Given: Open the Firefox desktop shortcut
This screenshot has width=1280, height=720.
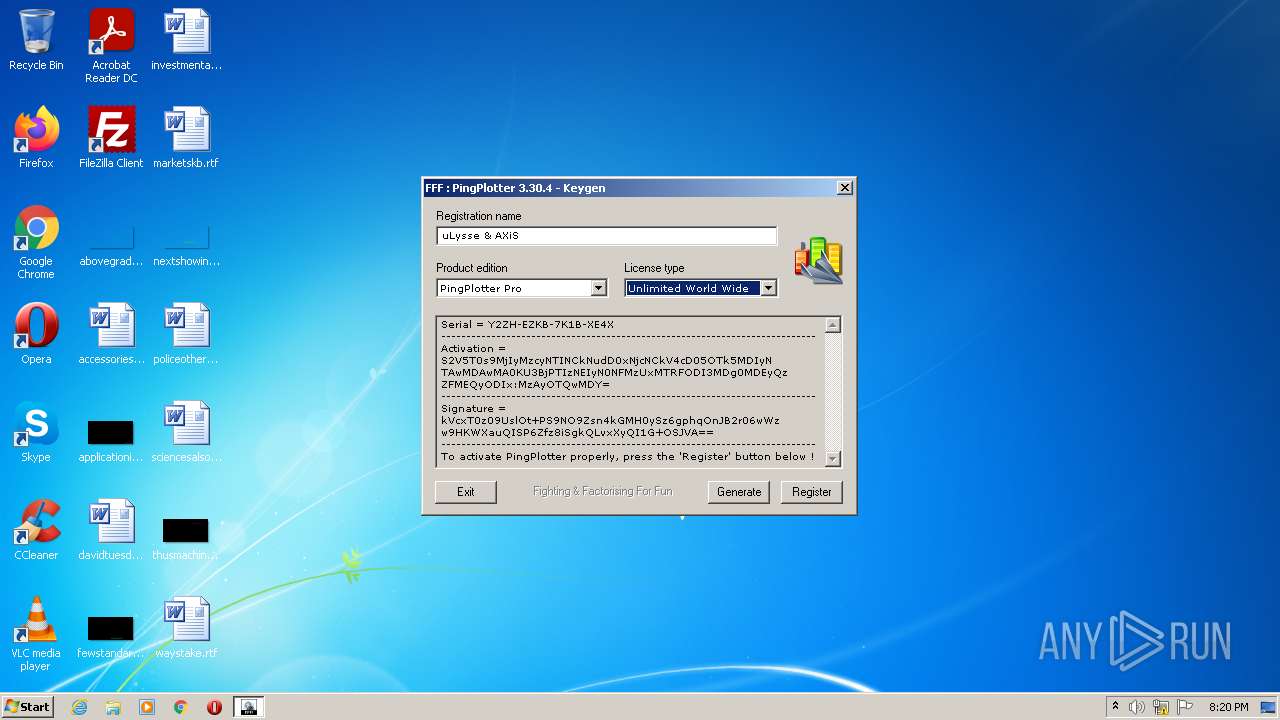Looking at the screenshot, I should (x=36, y=138).
